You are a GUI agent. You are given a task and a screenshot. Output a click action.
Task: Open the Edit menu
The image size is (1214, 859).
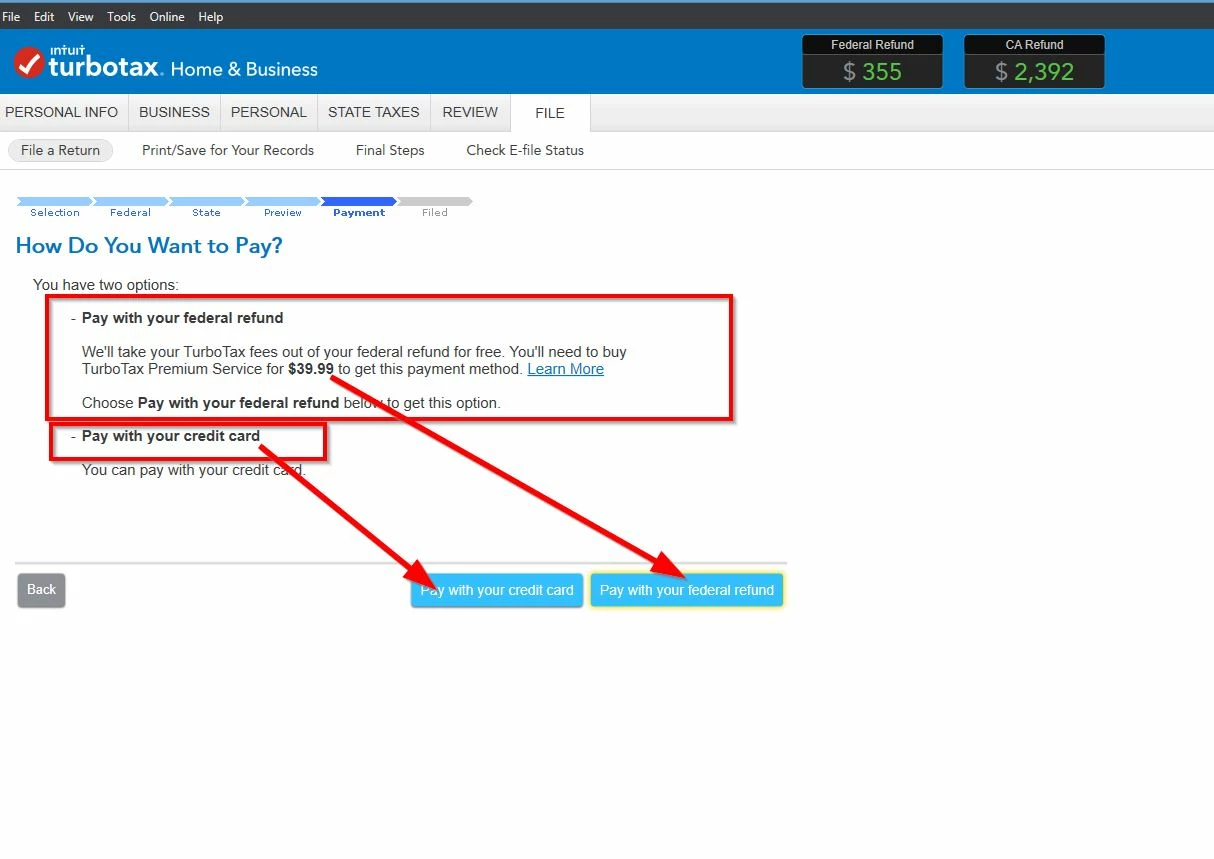(44, 17)
